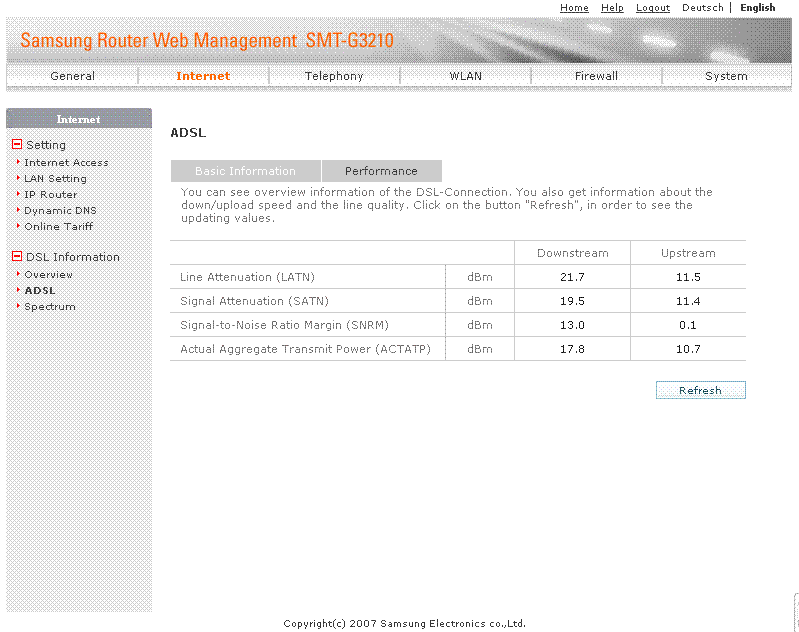
Task: Click the dBm unit in SNRM row
Action: (x=480, y=325)
